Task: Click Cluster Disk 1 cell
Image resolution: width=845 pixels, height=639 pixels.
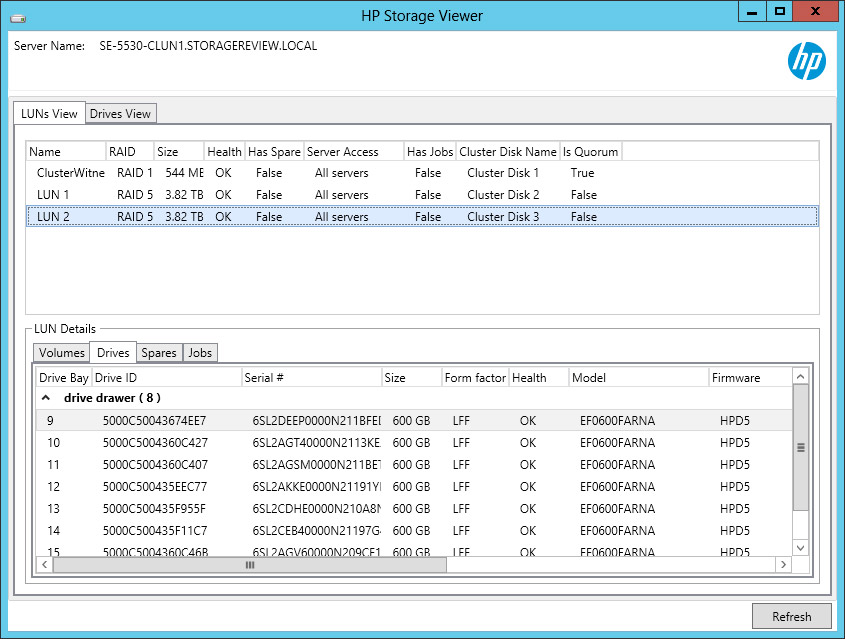Action: click(503, 173)
